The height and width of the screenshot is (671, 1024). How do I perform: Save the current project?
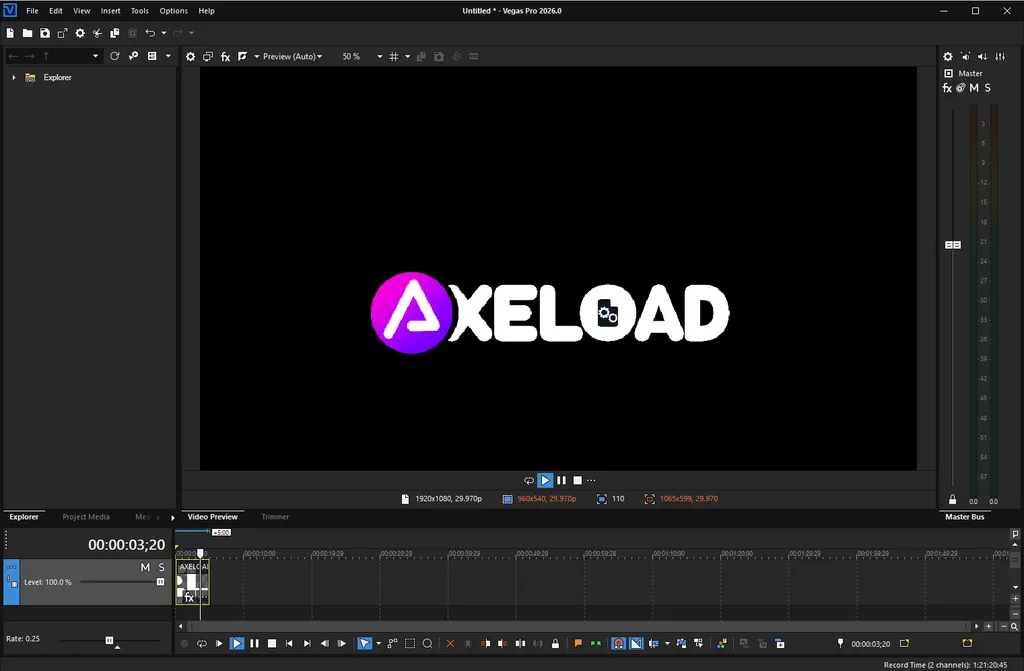pos(44,32)
